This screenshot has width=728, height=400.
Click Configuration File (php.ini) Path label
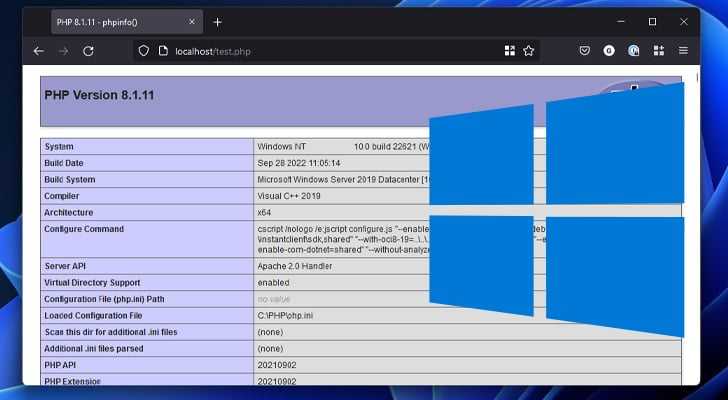click(x=104, y=299)
